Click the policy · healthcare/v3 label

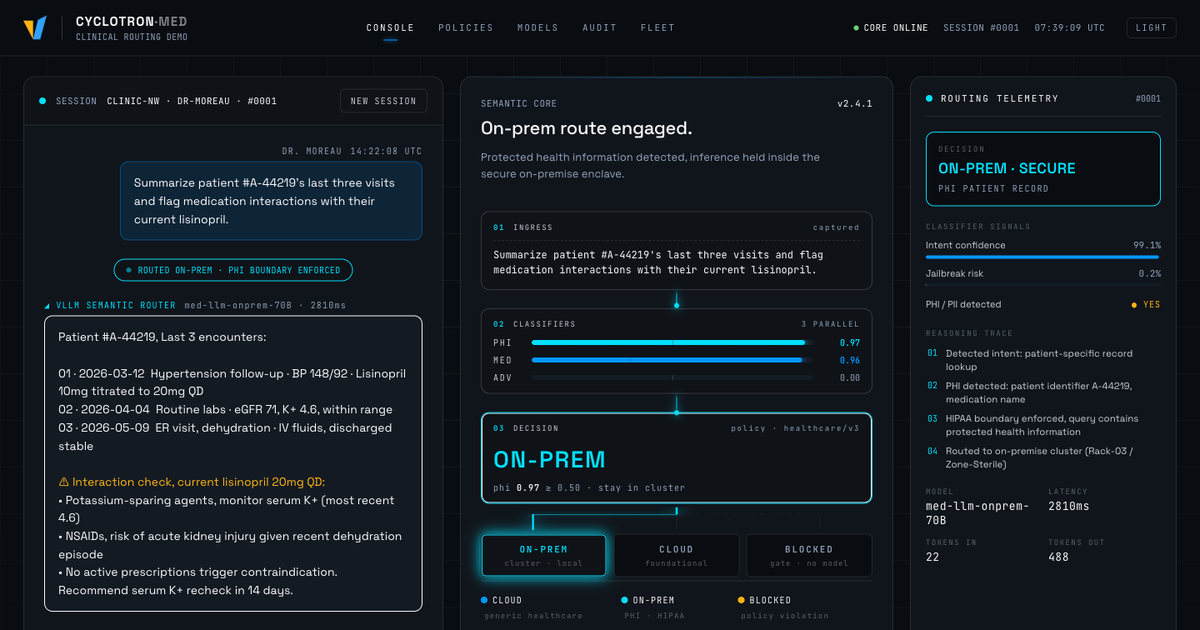pos(795,428)
